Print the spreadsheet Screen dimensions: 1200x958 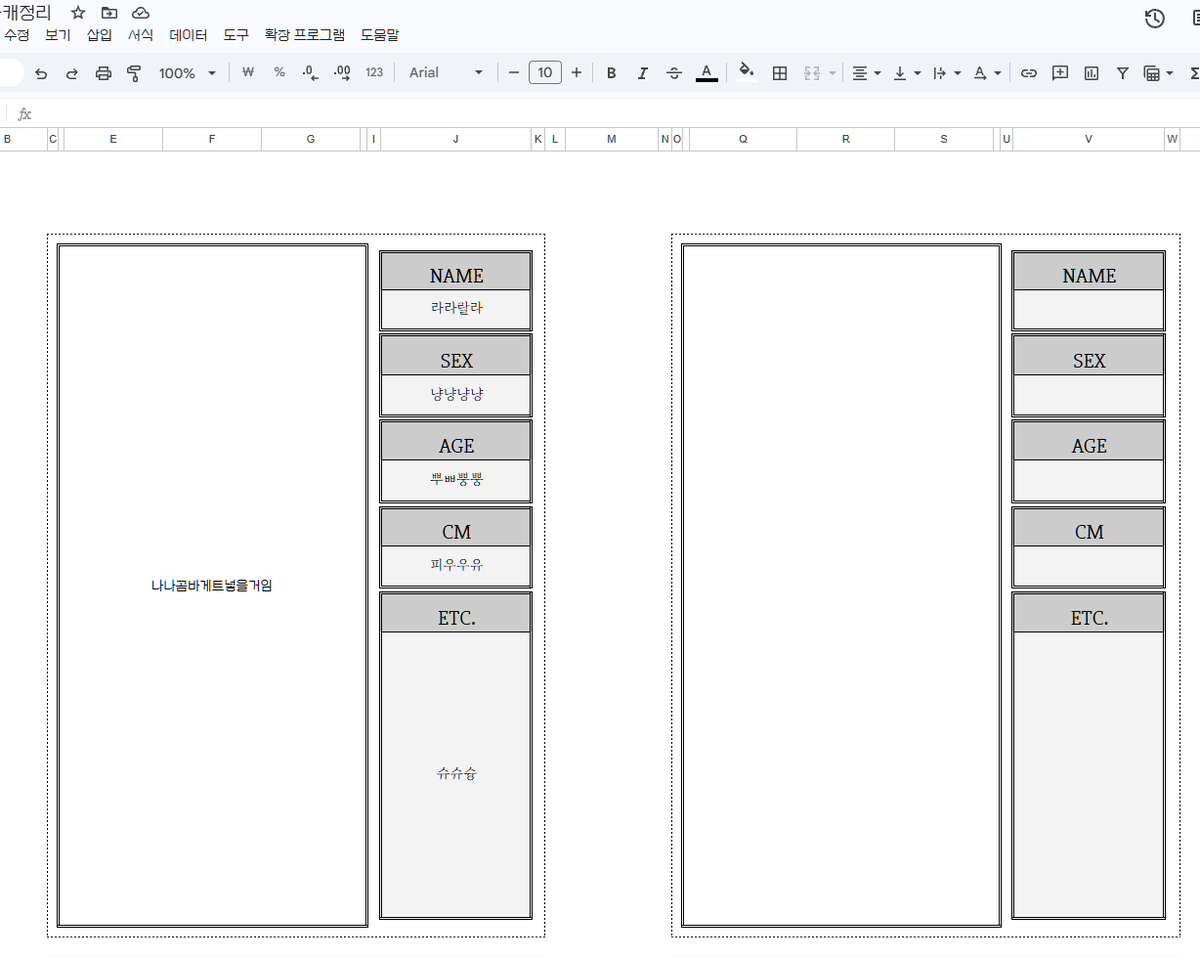[103, 73]
